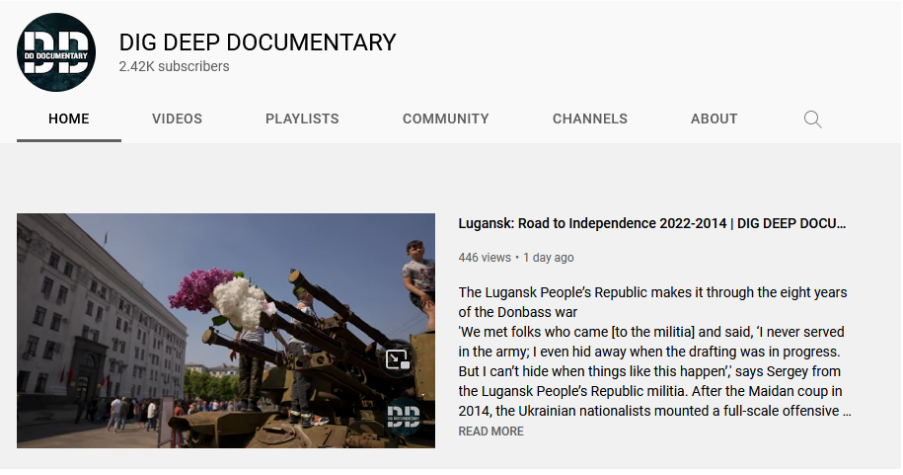View the CHANNELS tab

pyautogui.click(x=590, y=119)
